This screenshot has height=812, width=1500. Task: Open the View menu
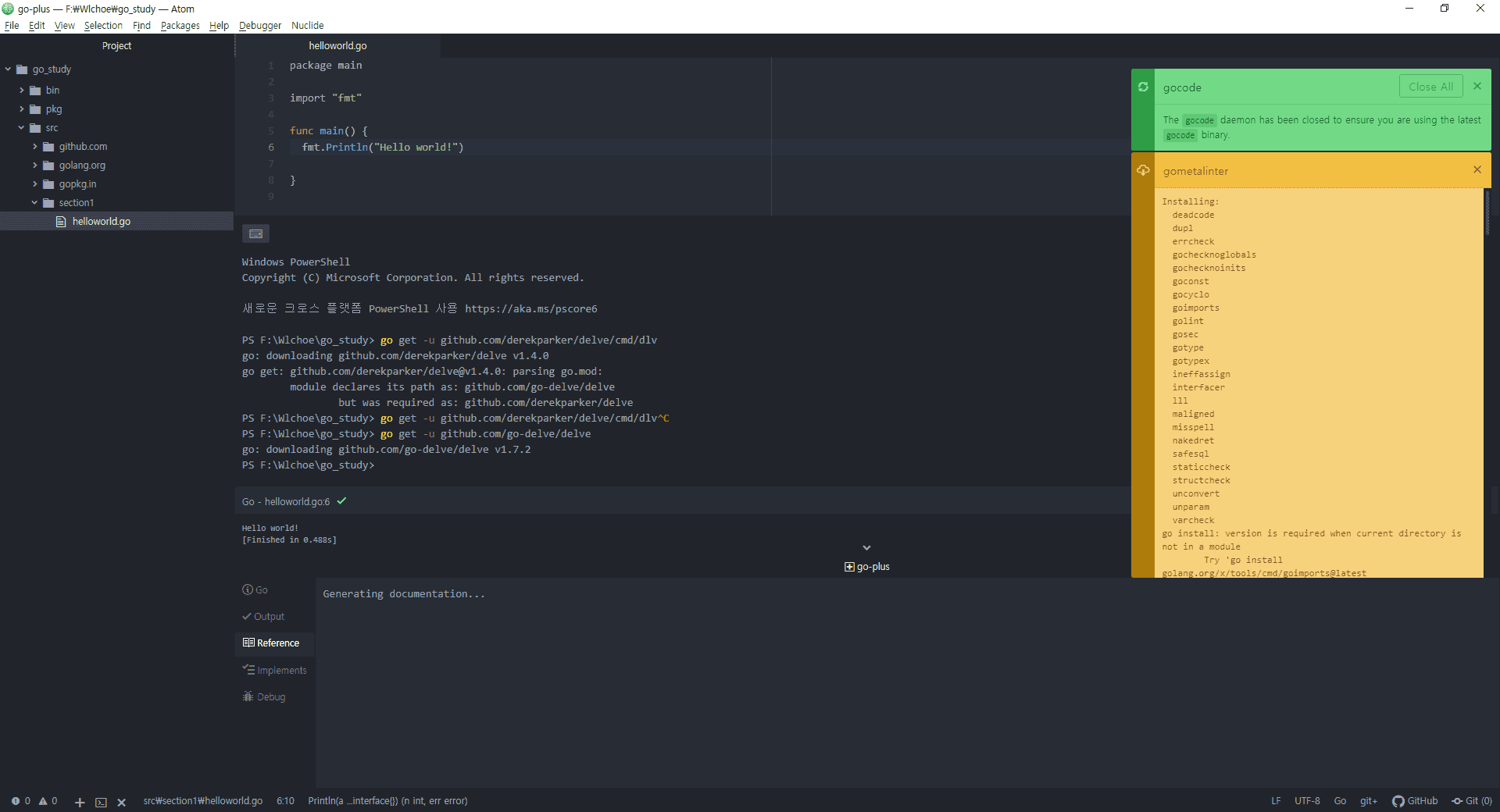[x=65, y=26]
